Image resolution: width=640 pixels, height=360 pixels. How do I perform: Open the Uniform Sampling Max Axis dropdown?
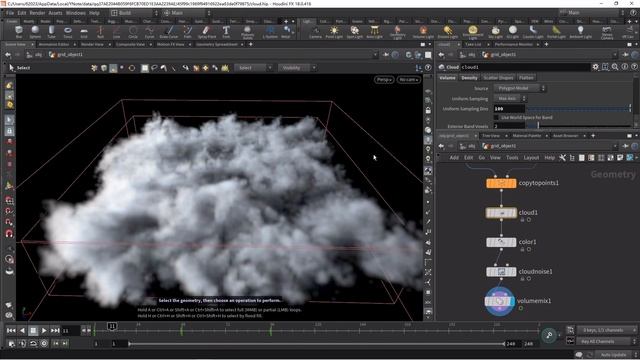tap(510, 98)
